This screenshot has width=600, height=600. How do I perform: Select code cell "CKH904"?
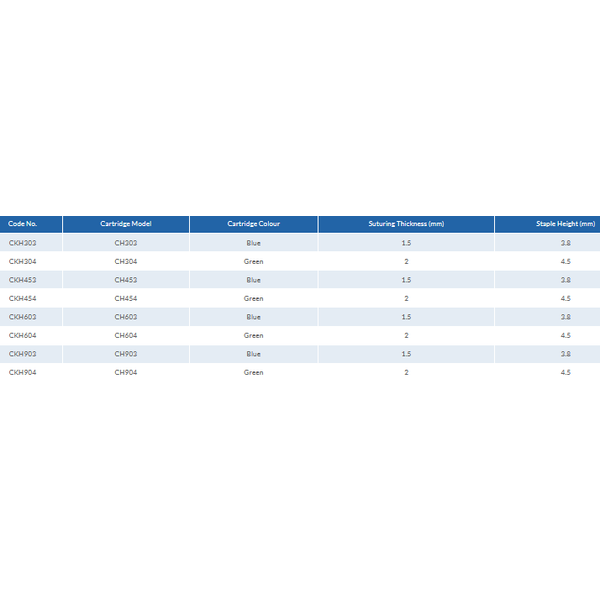point(23,372)
